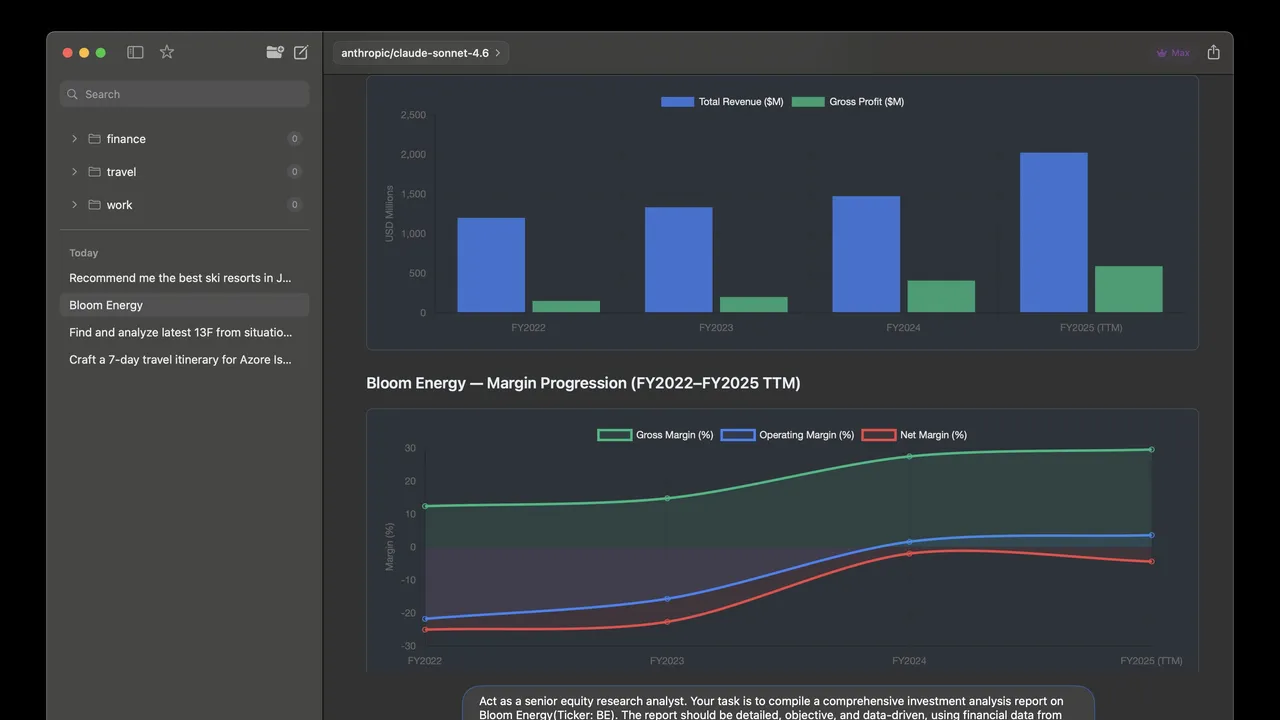The width and height of the screenshot is (1280, 720).
Task: Click the share icon in the top right
Action: tap(1213, 52)
